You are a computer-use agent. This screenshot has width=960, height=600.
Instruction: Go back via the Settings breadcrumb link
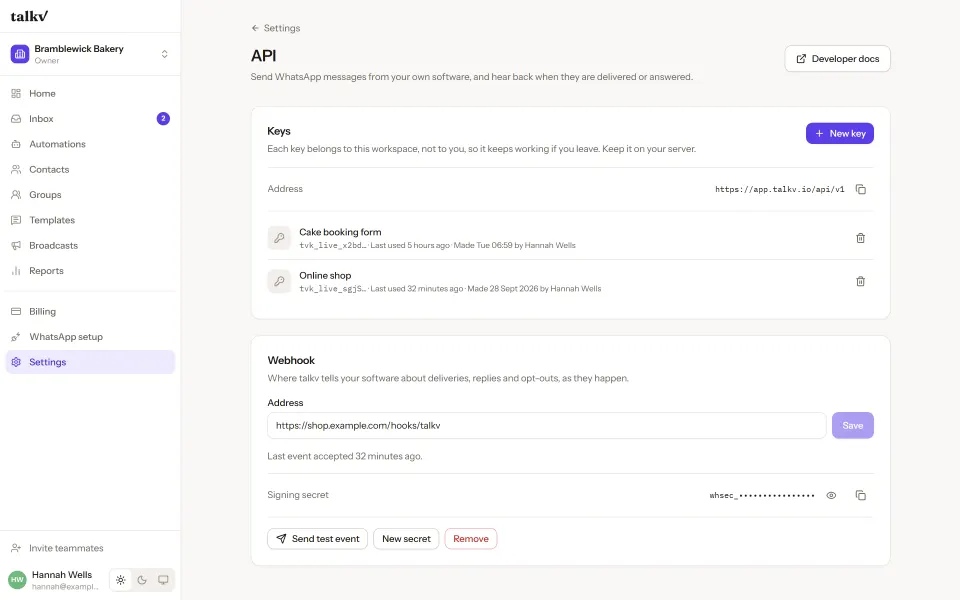(x=276, y=28)
